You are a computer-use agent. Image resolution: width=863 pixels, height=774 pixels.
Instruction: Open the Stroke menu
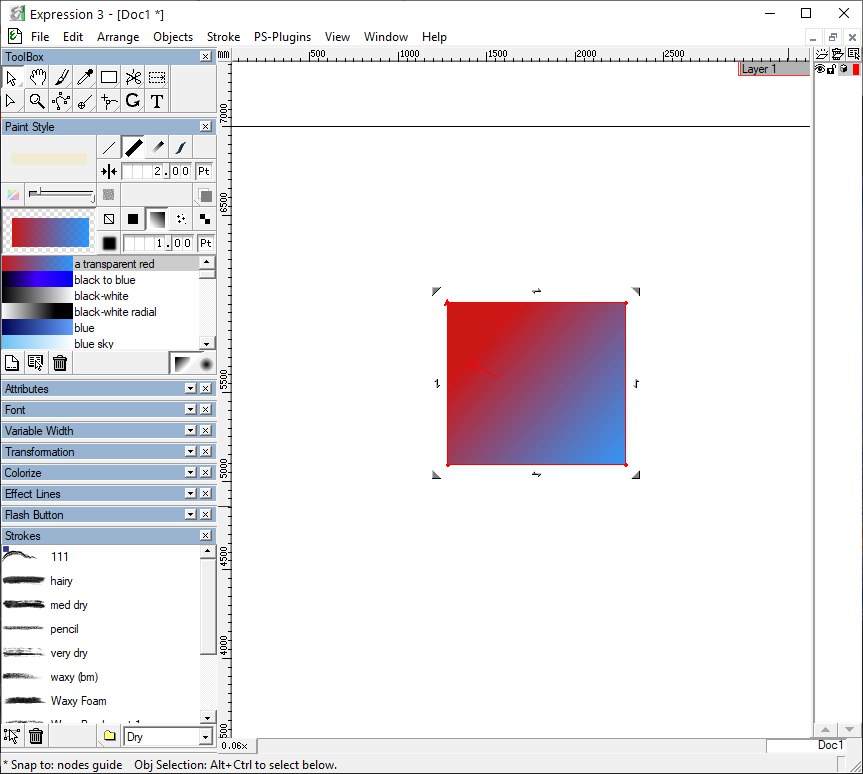click(223, 37)
